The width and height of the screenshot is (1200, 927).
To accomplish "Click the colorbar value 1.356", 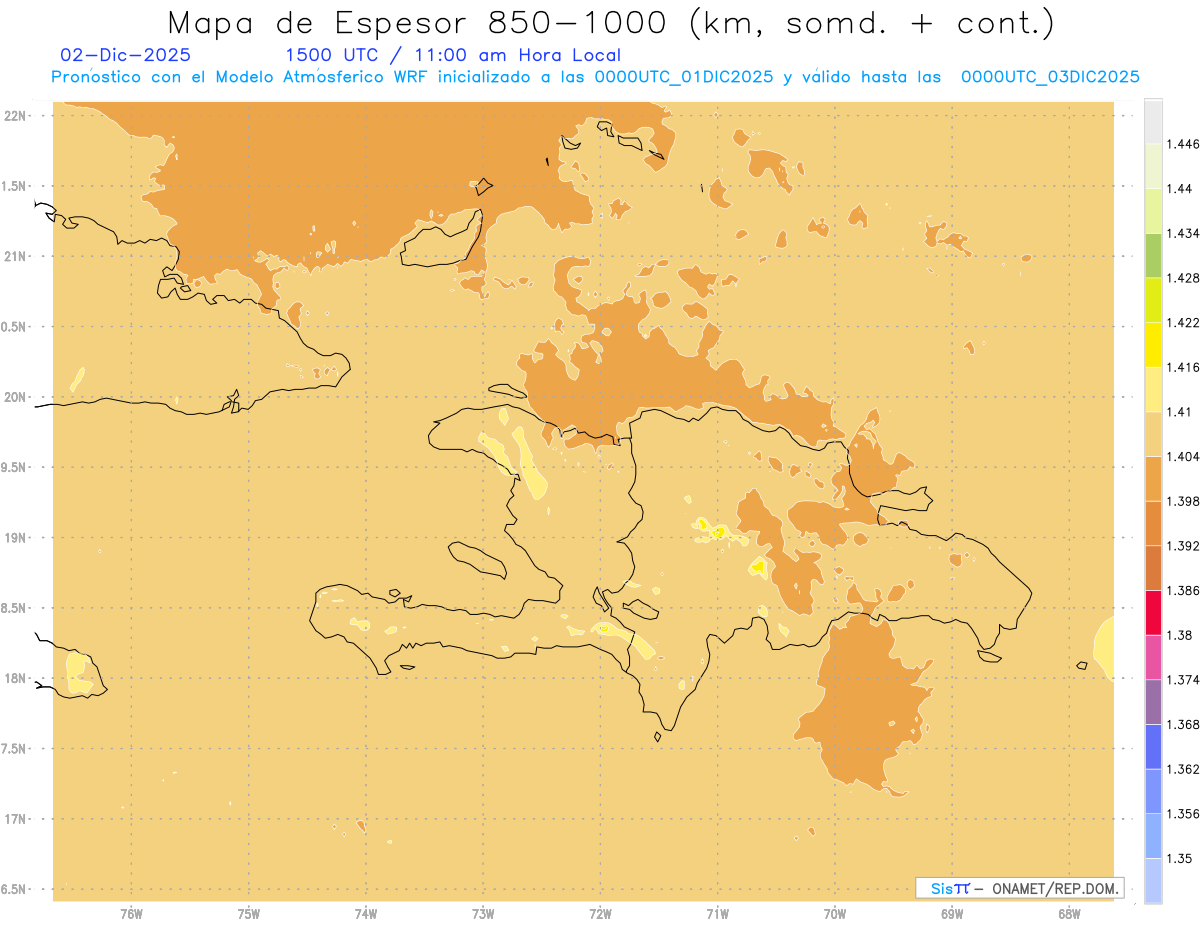I will (1183, 814).
